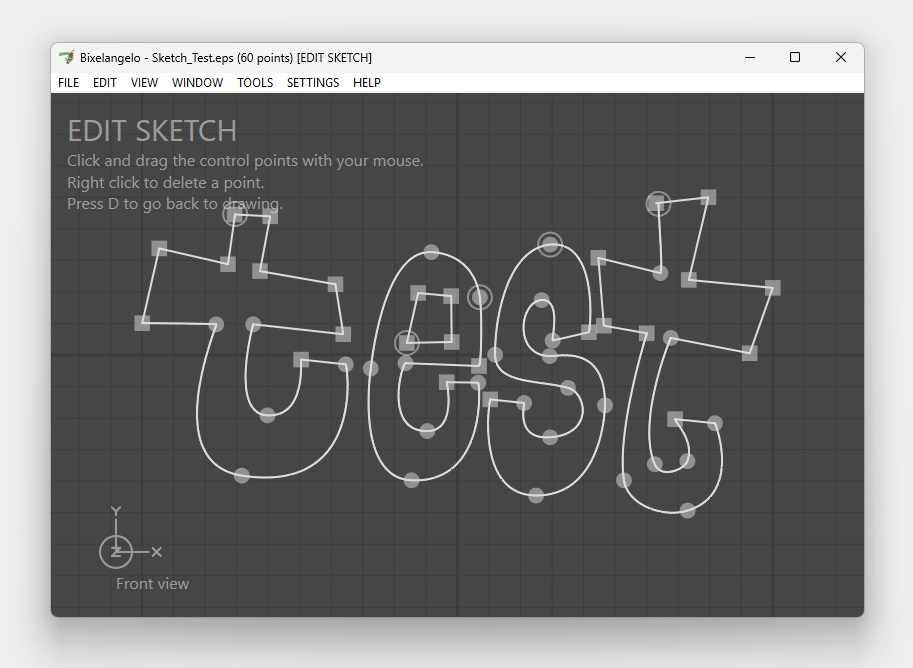This screenshot has width=913, height=668.
Task: Select the rightmost square point of last T
Action: pos(773,288)
